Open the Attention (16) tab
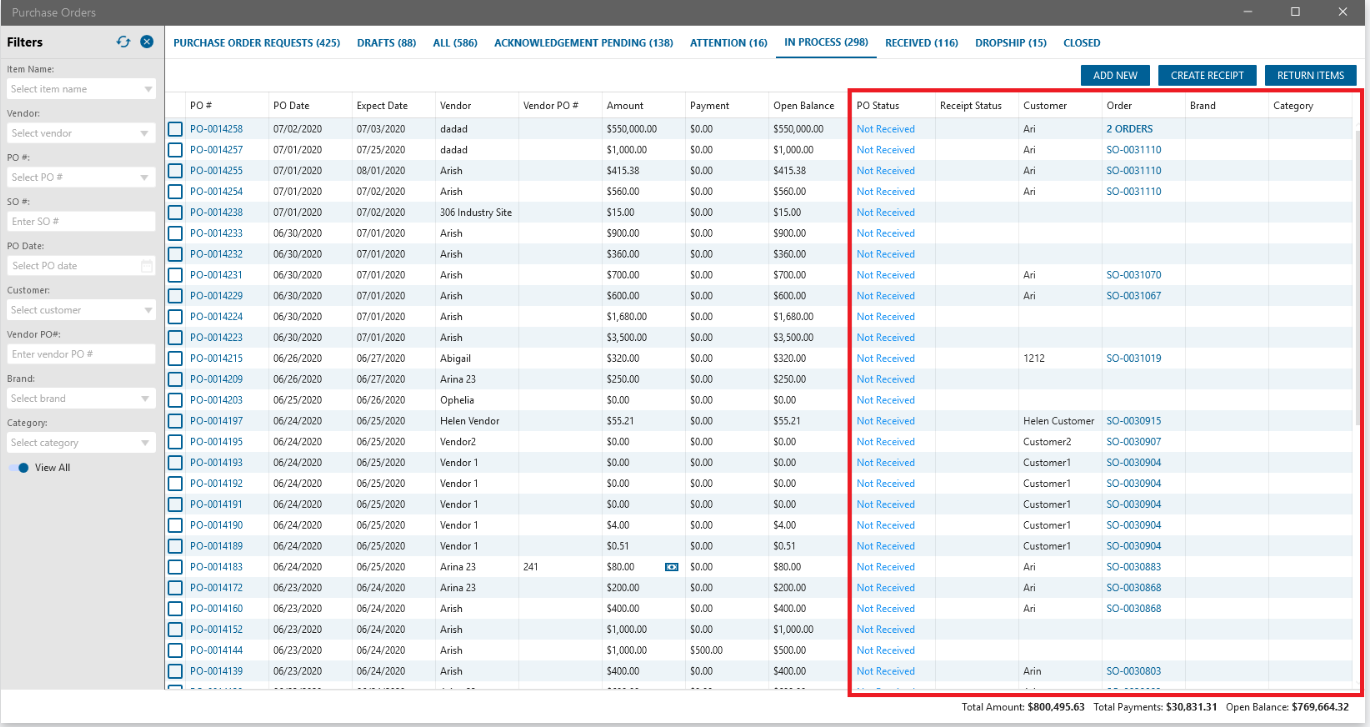Screen dimensions: 1370x727 (x=729, y=43)
